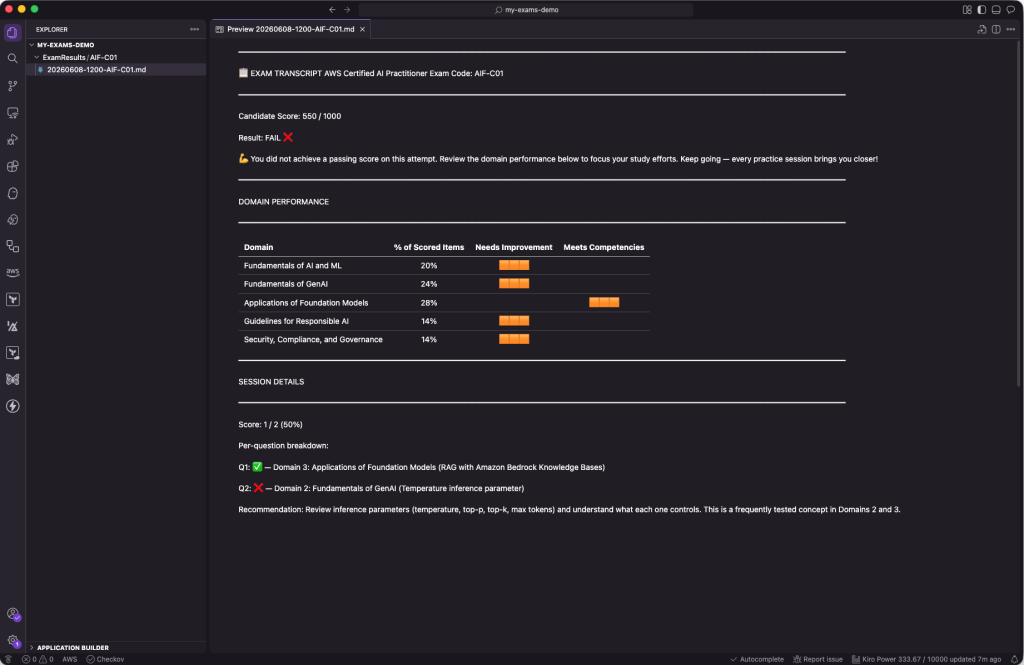
Task: Click the my-exams-demo command search box
Action: click(x=526, y=10)
